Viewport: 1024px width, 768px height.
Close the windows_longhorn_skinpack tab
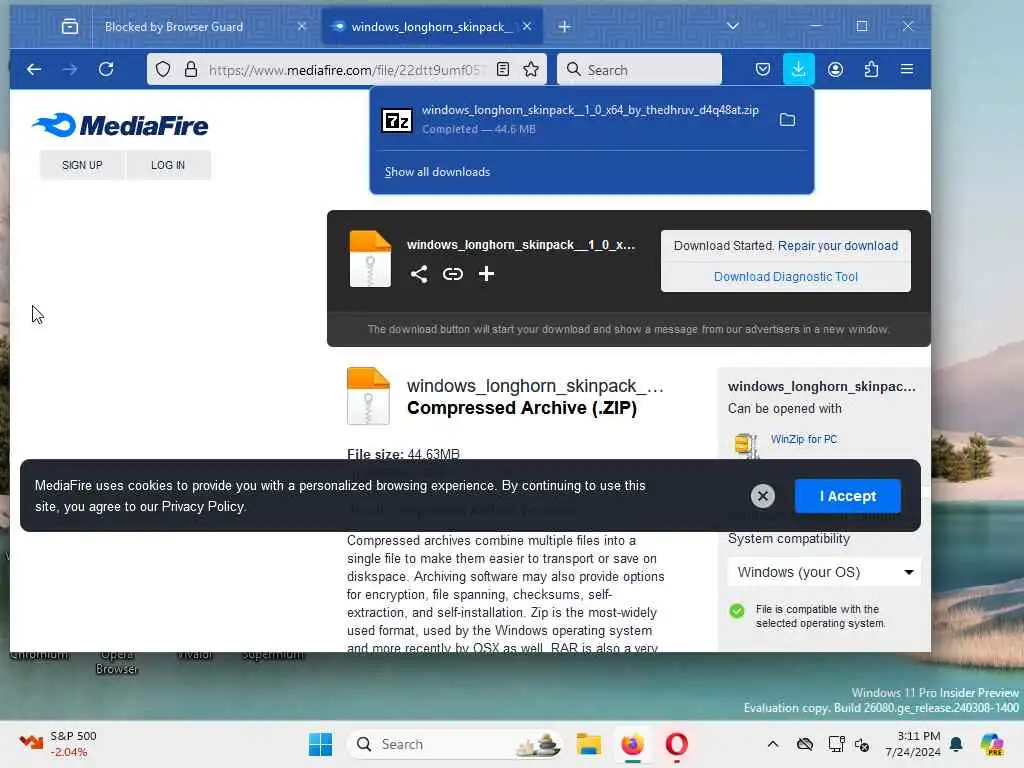[x=527, y=26]
